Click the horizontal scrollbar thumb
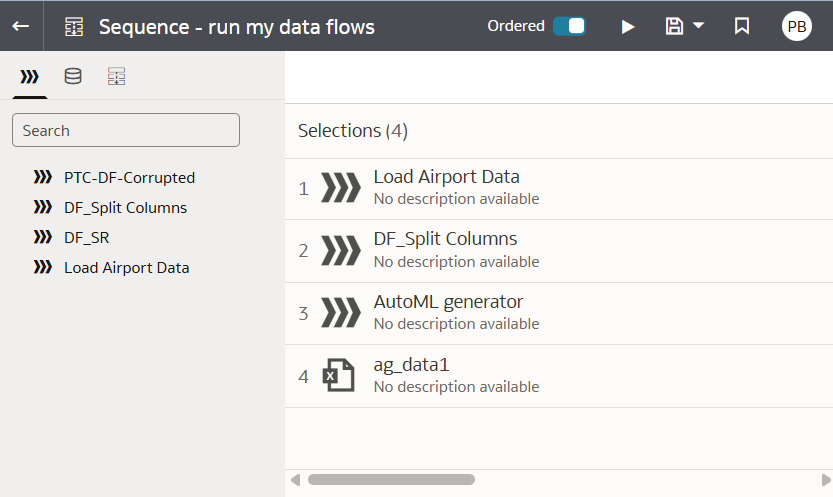The width and height of the screenshot is (833, 497). click(391, 480)
